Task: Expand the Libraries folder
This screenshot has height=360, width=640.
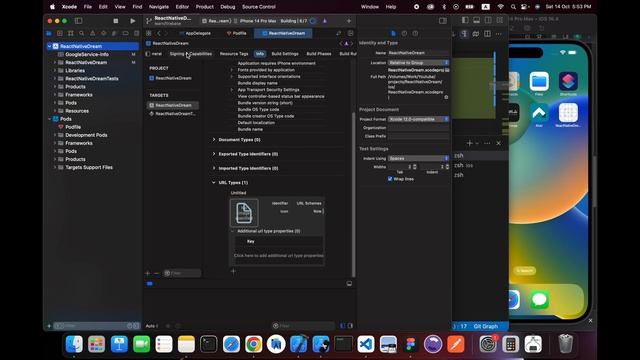Action: pyautogui.click(x=55, y=70)
